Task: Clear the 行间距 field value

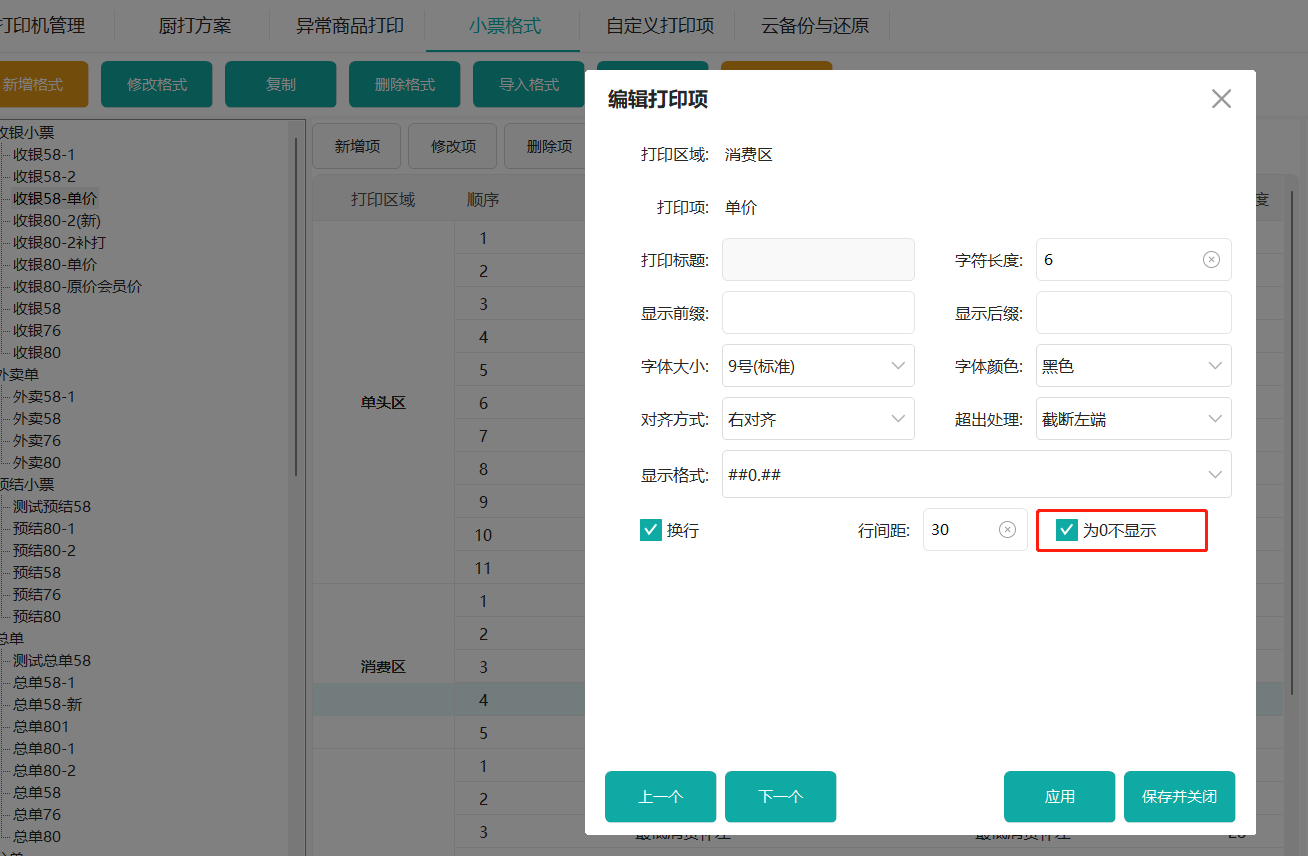Action: (1007, 530)
